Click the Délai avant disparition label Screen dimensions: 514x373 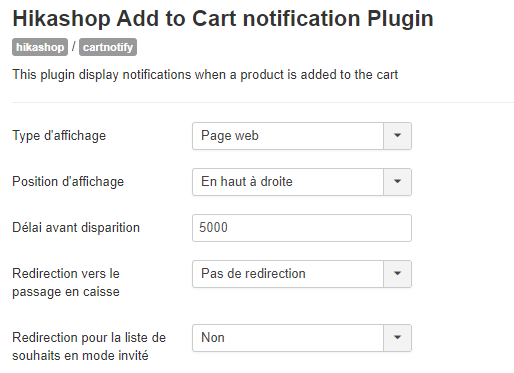tap(76, 228)
